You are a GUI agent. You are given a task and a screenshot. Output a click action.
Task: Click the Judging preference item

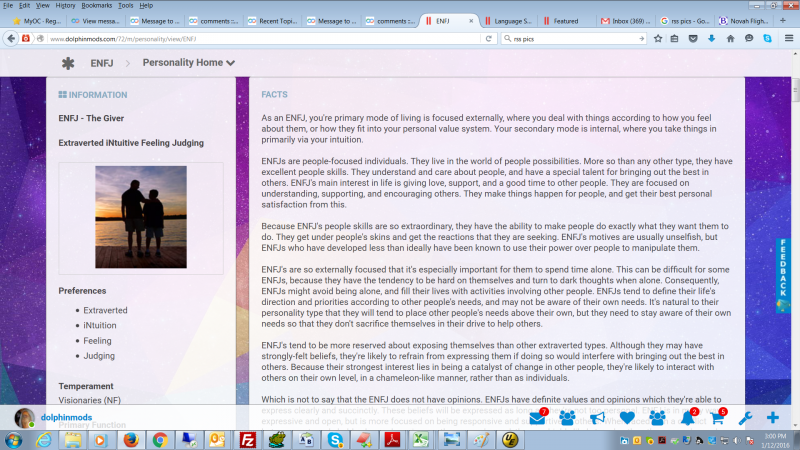coord(99,356)
